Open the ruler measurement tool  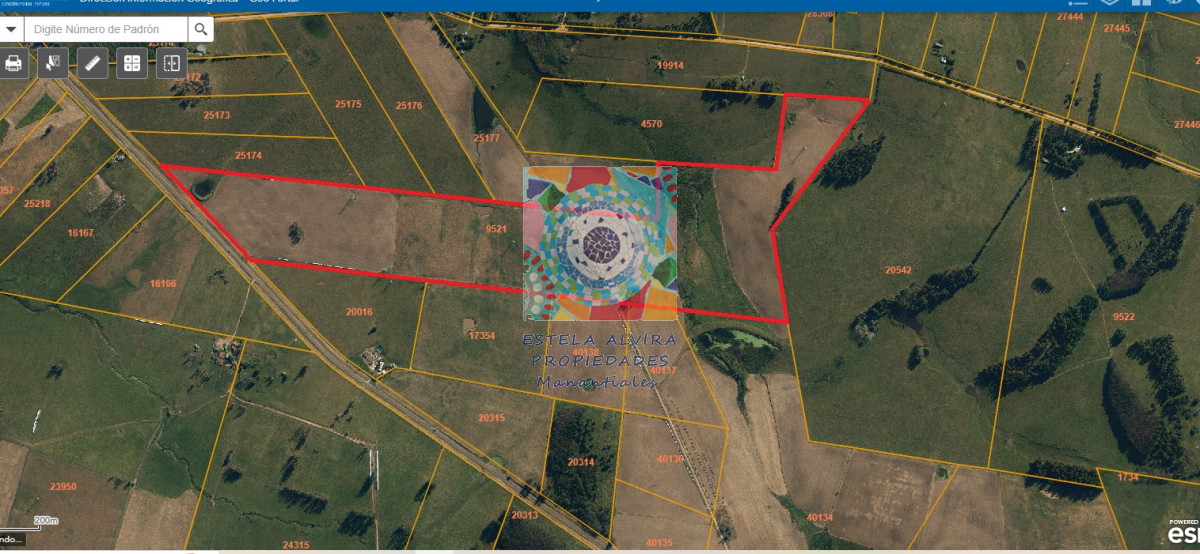[x=92, y=64]
